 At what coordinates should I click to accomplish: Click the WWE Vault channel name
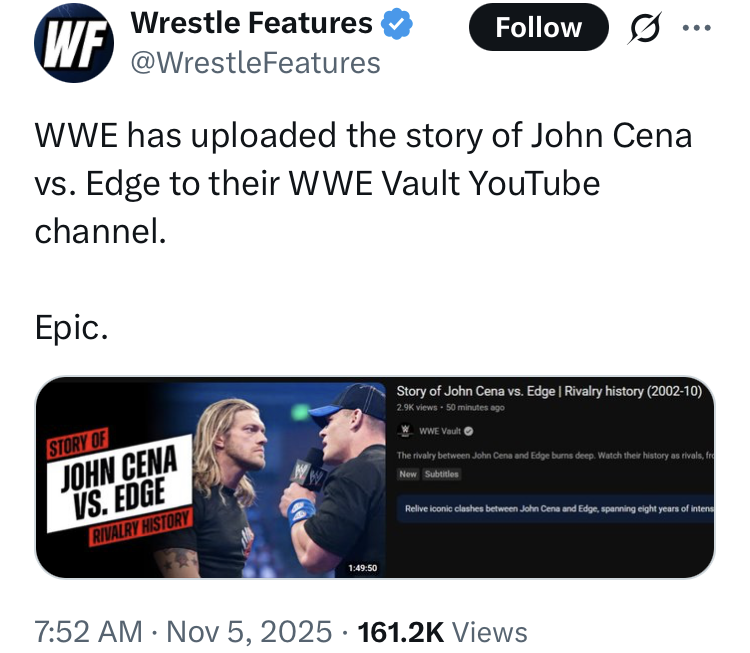(x=439, y=431)
